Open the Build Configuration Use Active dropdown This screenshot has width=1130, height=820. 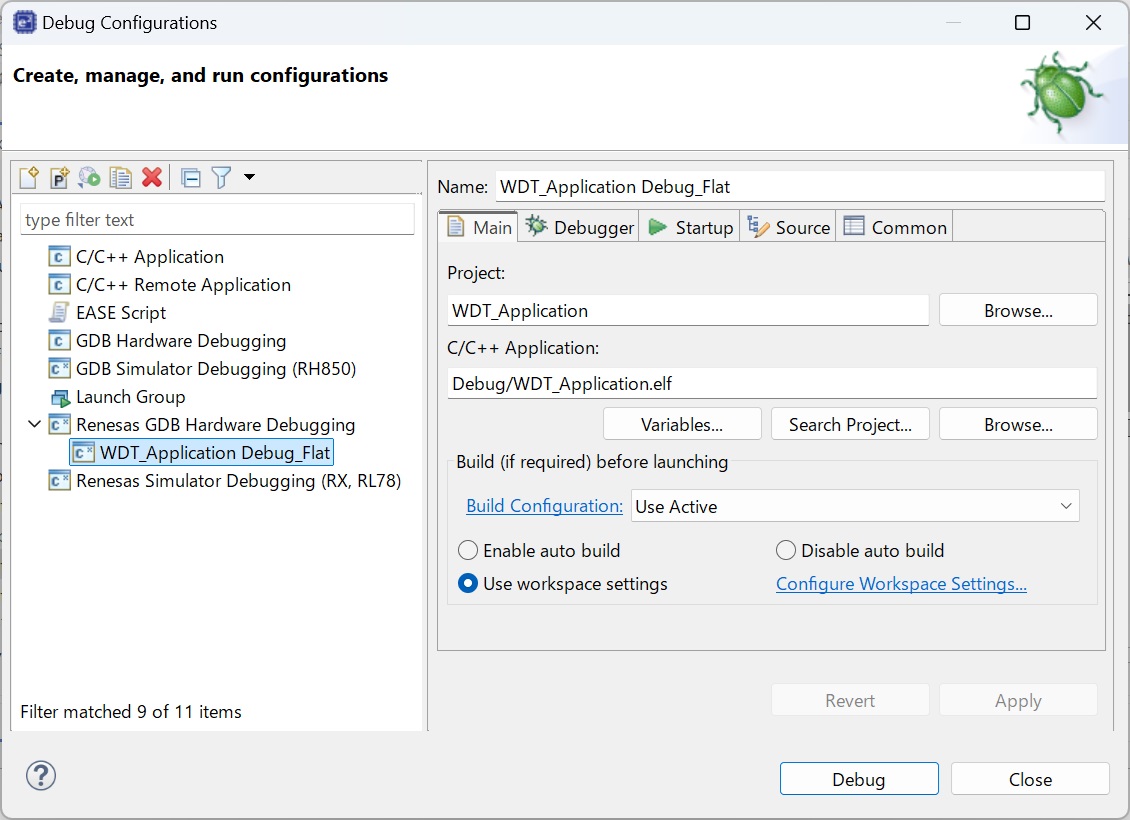click(855, 506)
